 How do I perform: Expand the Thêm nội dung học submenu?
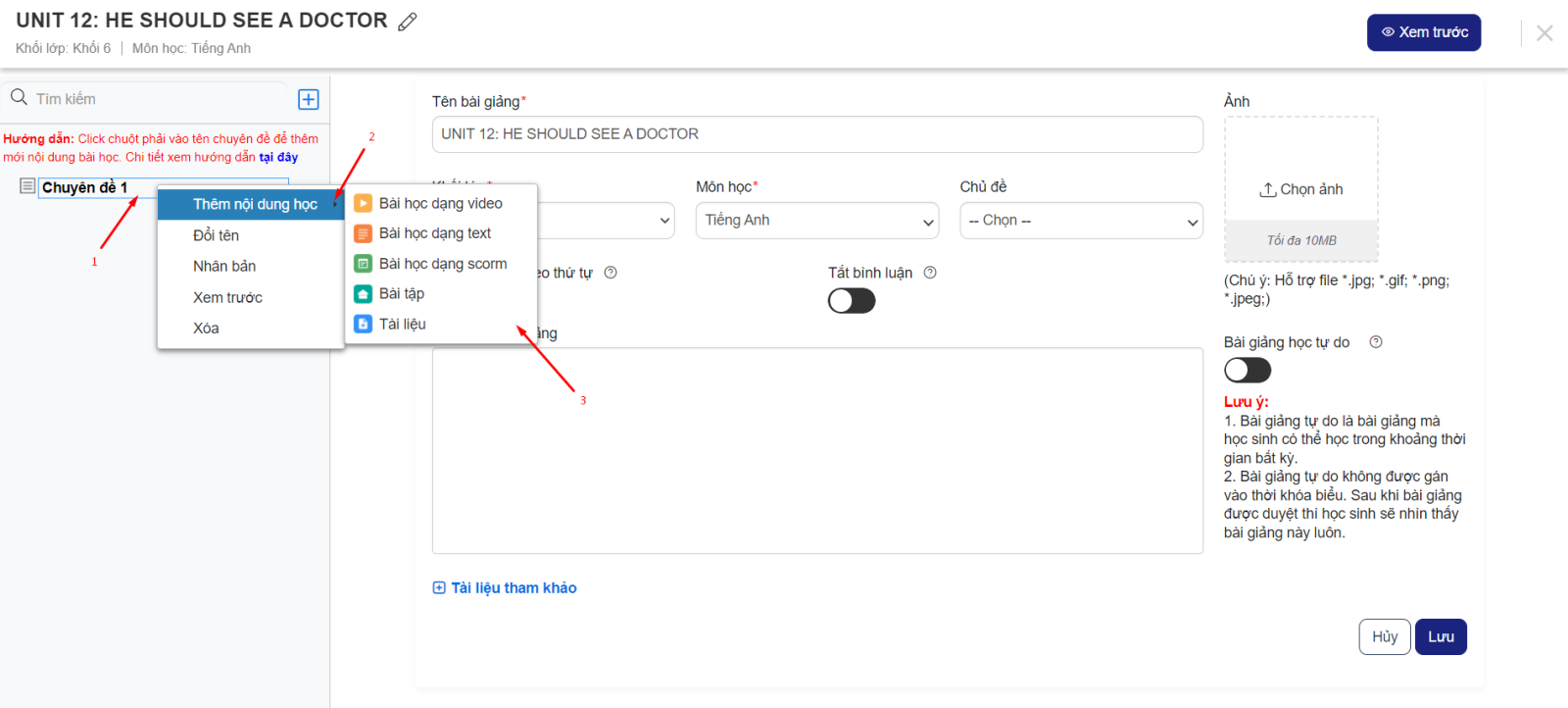point(255,204)
